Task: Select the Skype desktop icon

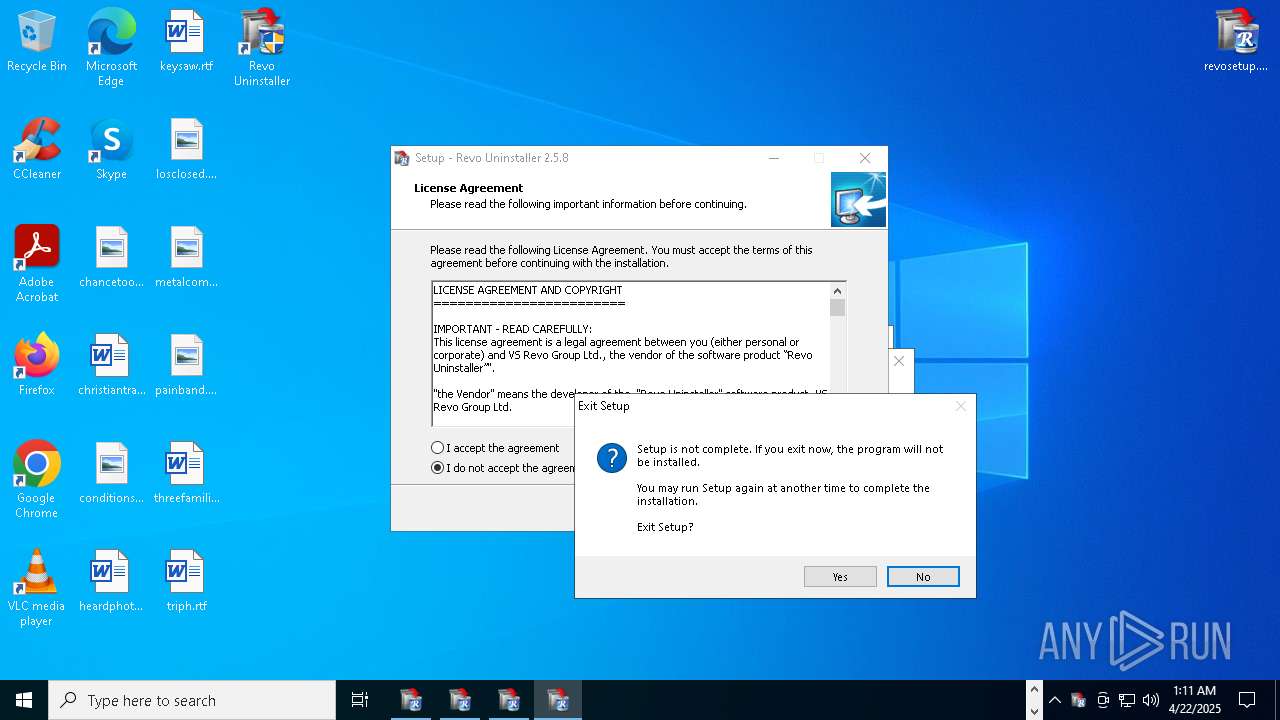Action: coord(111,150)
